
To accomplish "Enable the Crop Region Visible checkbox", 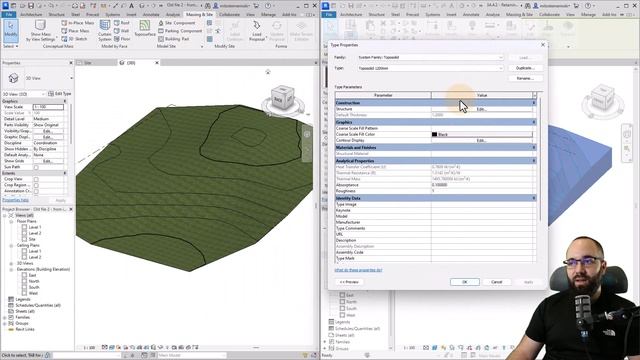I will click(36, 185).
